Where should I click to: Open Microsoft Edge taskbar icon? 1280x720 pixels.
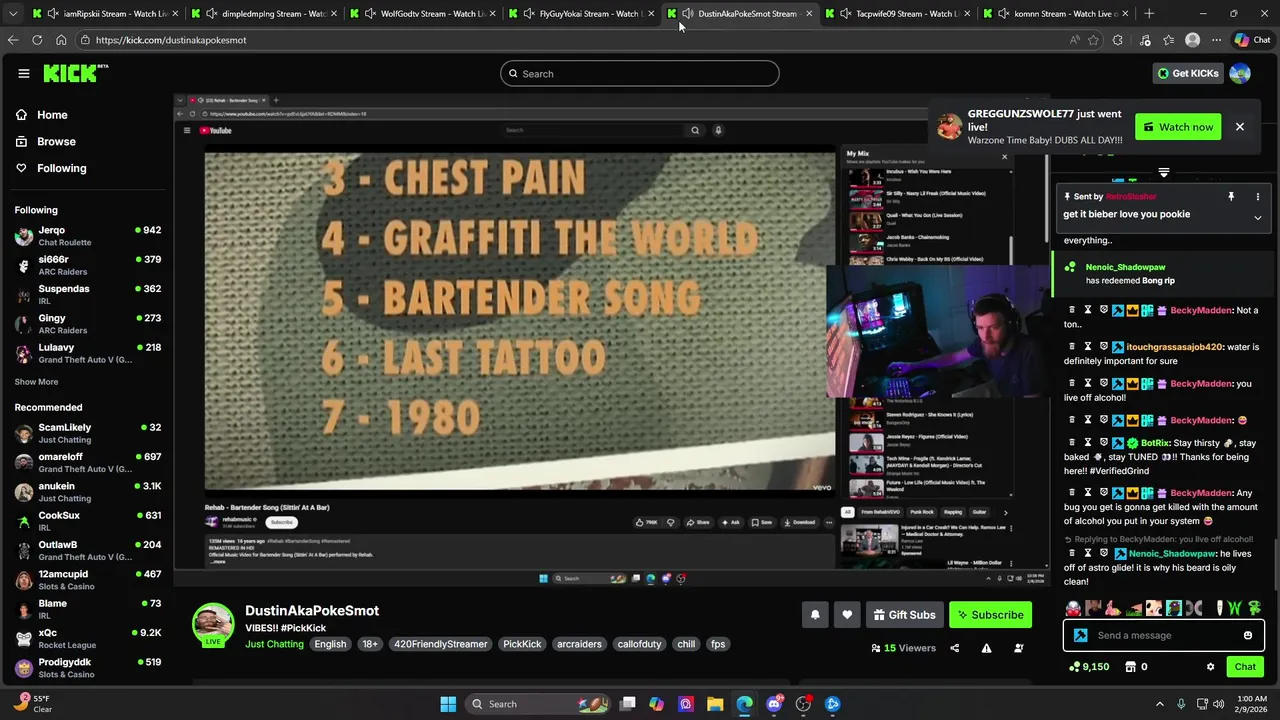click(745, 704)
